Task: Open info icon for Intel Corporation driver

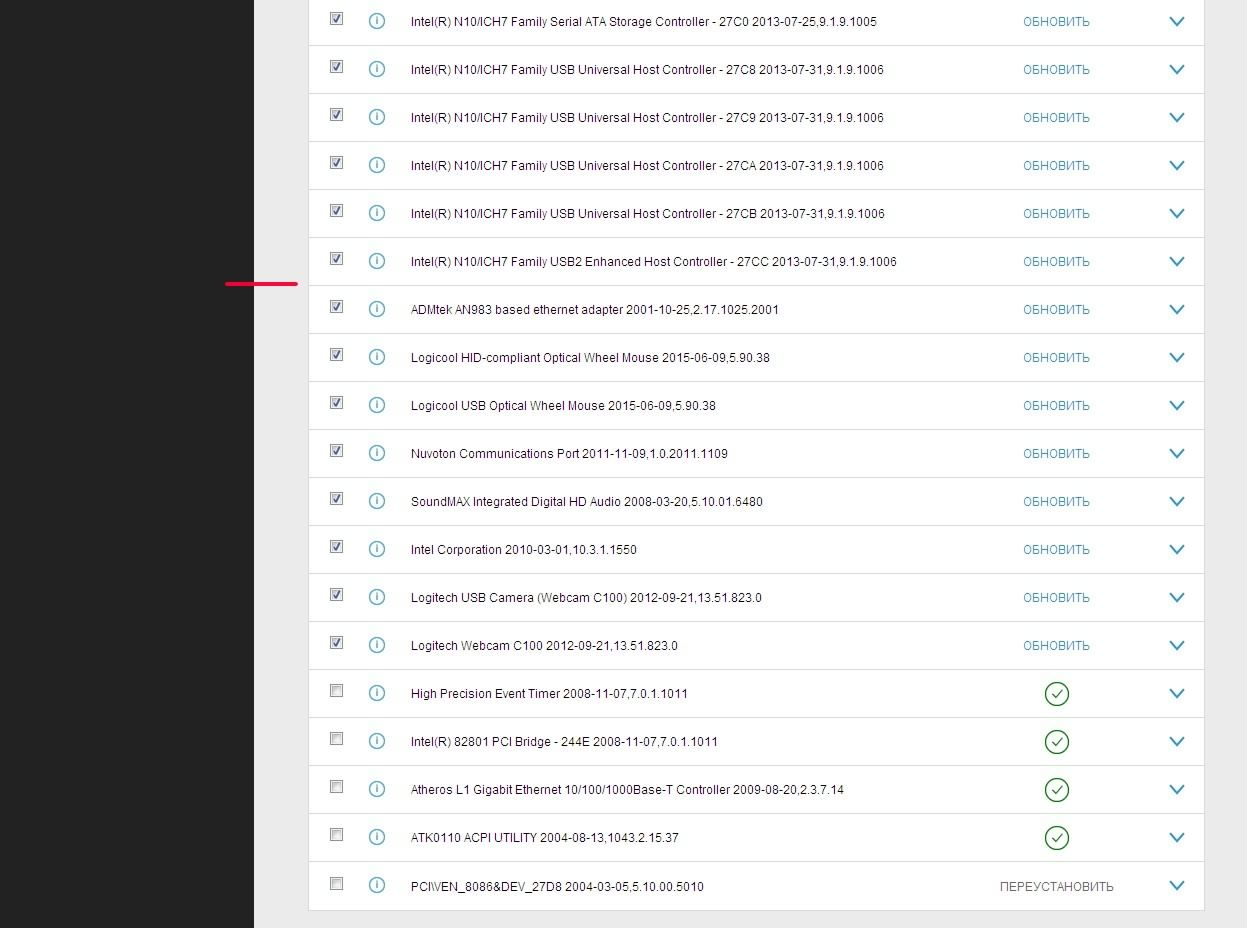Action: [x=377, y=549]
